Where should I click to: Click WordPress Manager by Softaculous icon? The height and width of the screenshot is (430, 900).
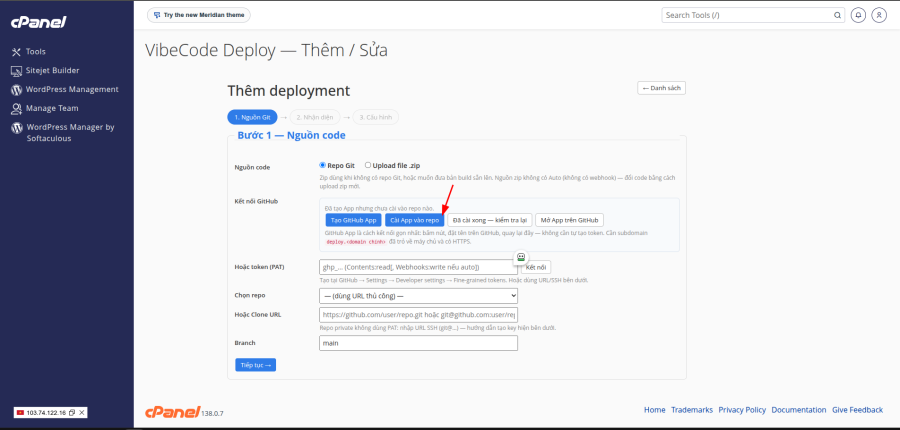click(16, 127)
